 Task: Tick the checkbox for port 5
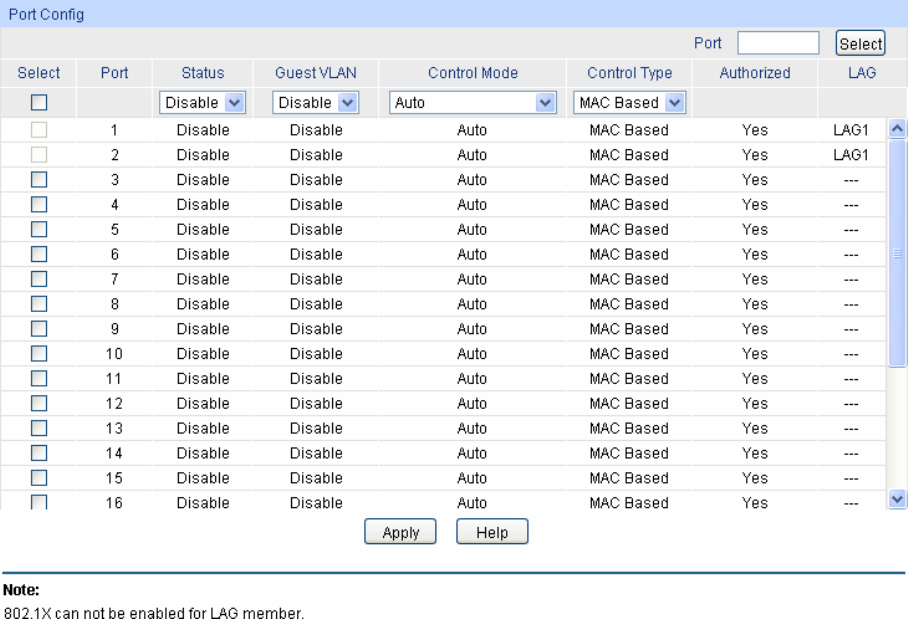(39, 230)
